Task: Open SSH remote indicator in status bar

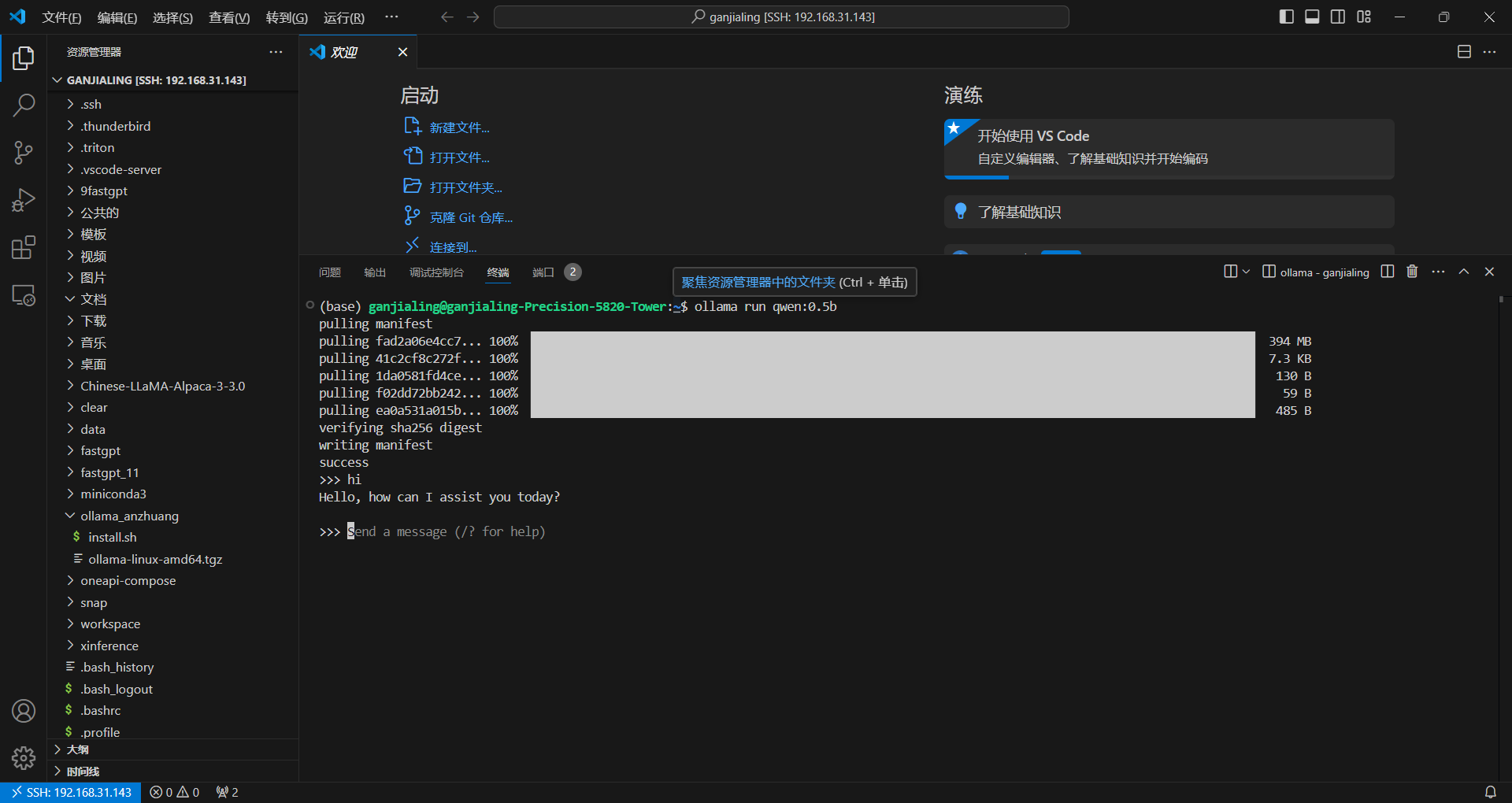Action: (x=71, y=792)
